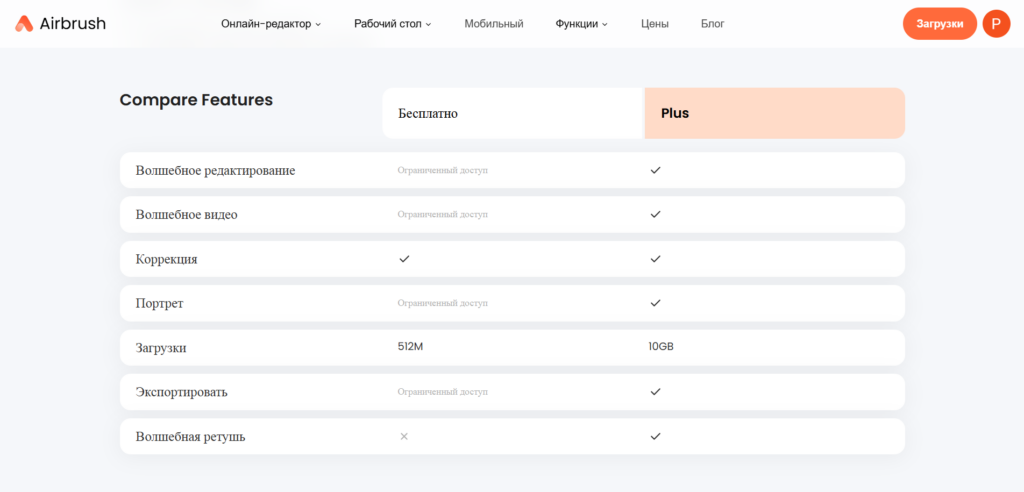Click the Экспортировать feature label
This screenshot has width=1024, height=492.
click(x=182, y=393)
